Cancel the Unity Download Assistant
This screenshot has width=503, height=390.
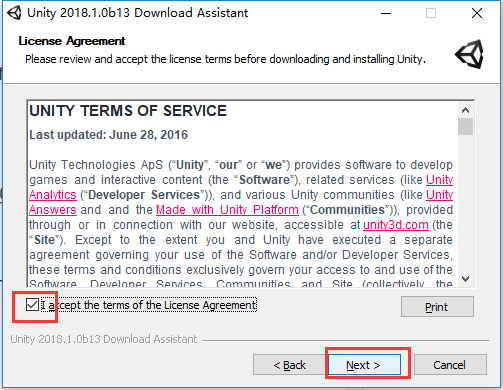[450, 365]
